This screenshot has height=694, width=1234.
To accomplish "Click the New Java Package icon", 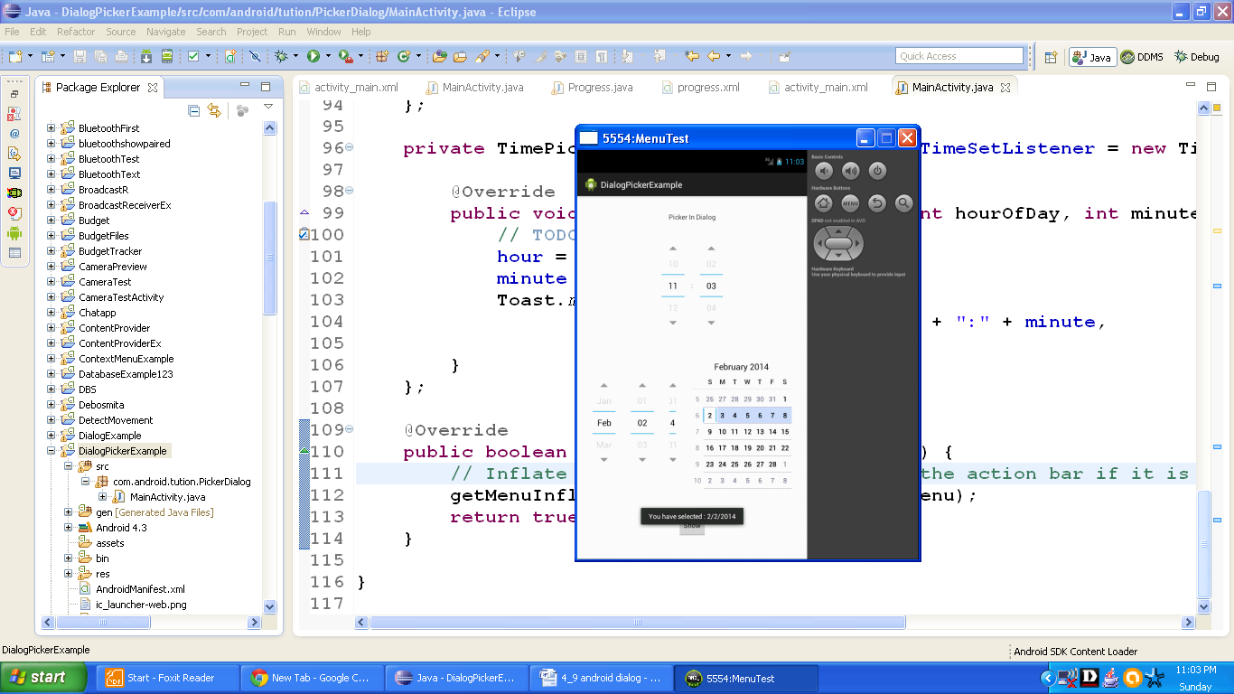I will (382, 56).
